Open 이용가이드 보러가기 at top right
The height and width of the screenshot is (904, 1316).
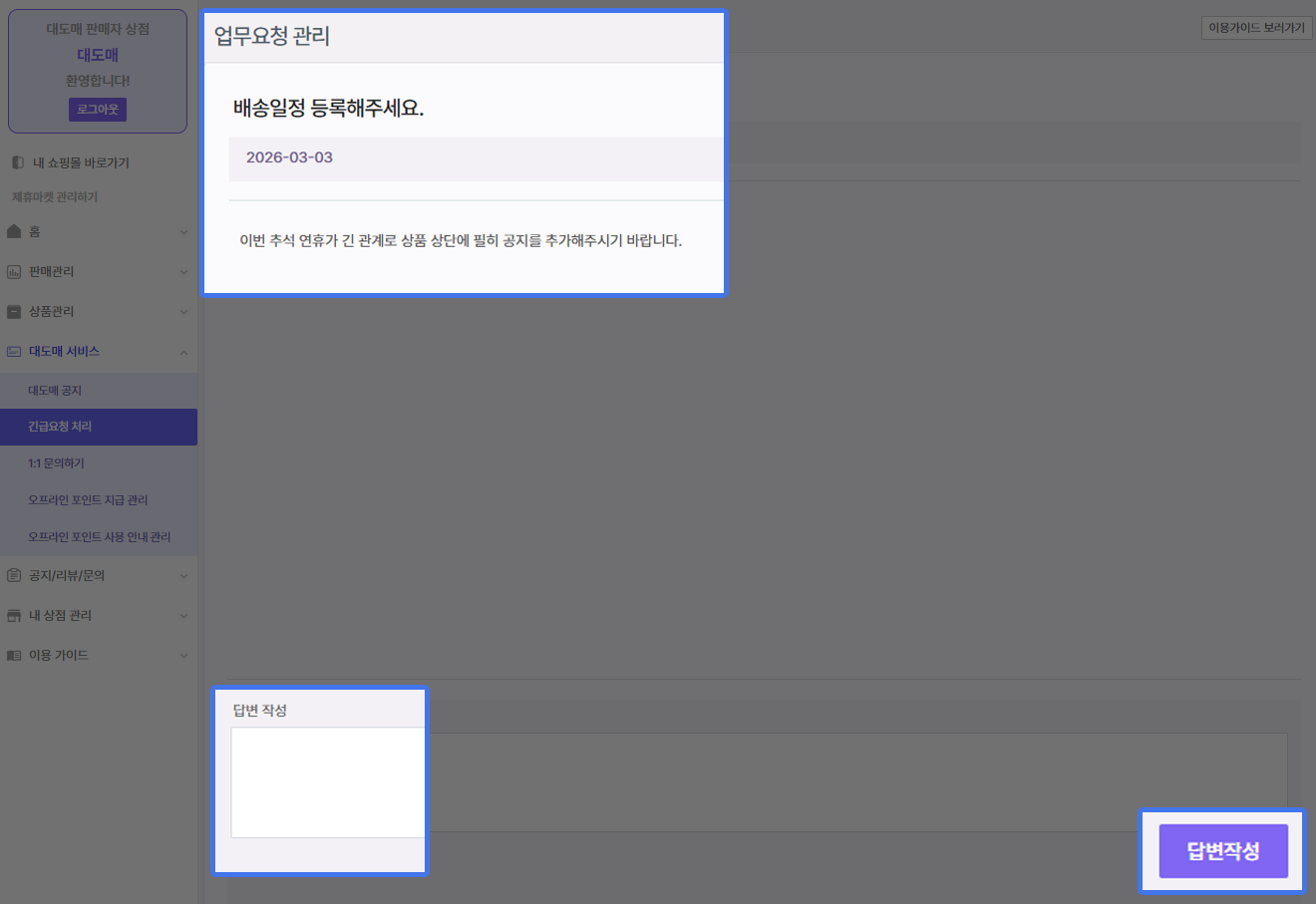pyautogui.click(x=1256, y=28)
